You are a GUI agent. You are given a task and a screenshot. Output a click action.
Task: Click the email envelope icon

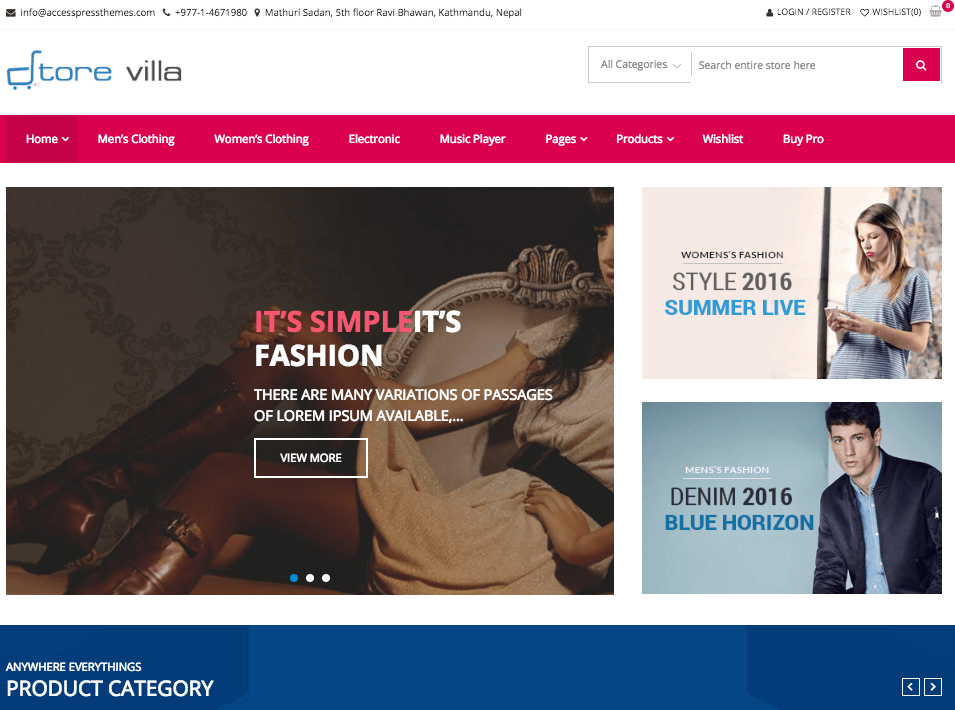(11, 13)
